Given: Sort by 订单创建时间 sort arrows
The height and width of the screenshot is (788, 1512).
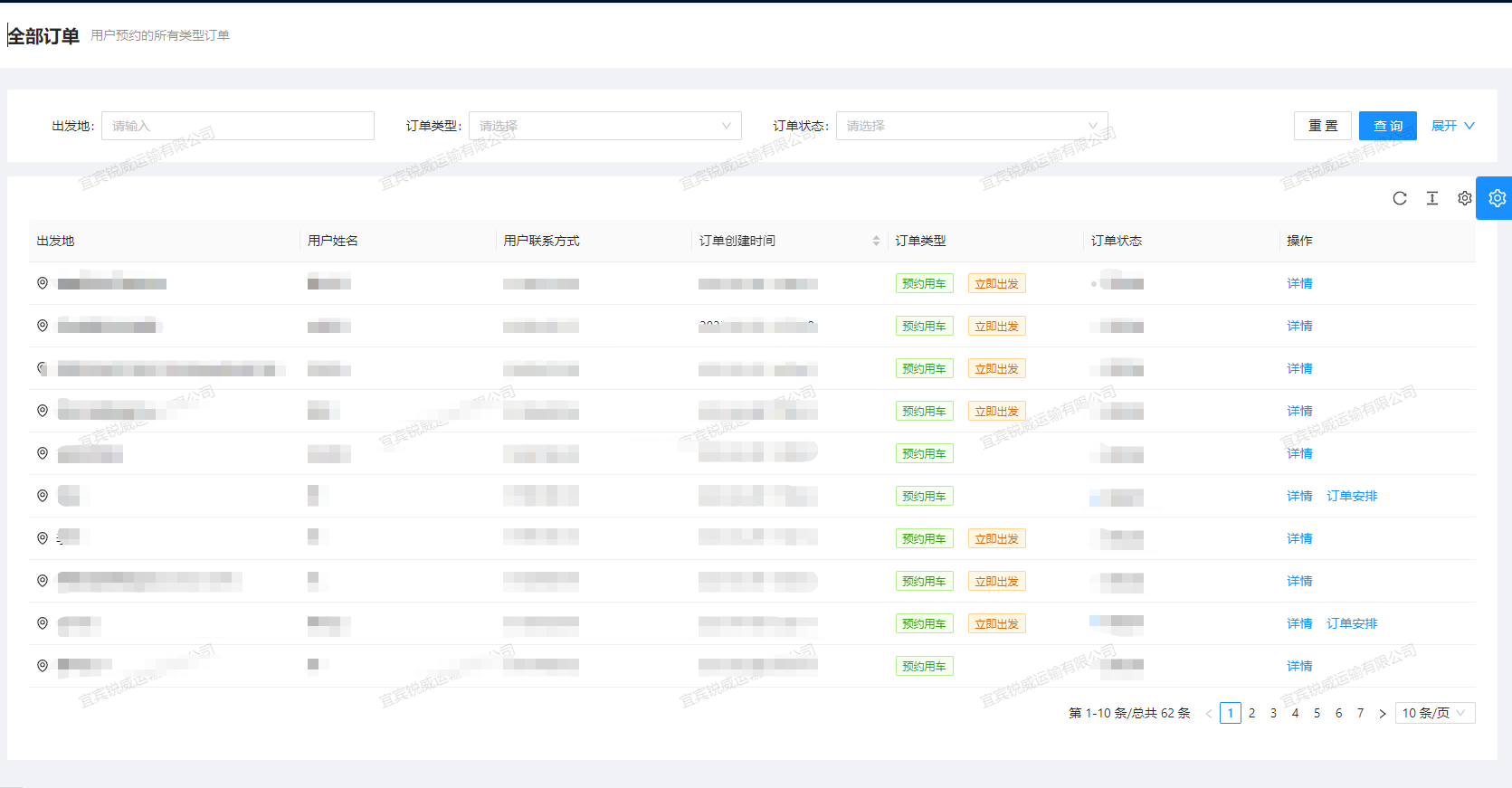Looking at the screenshot, I should pyautogui.click(x=876, y=241).
